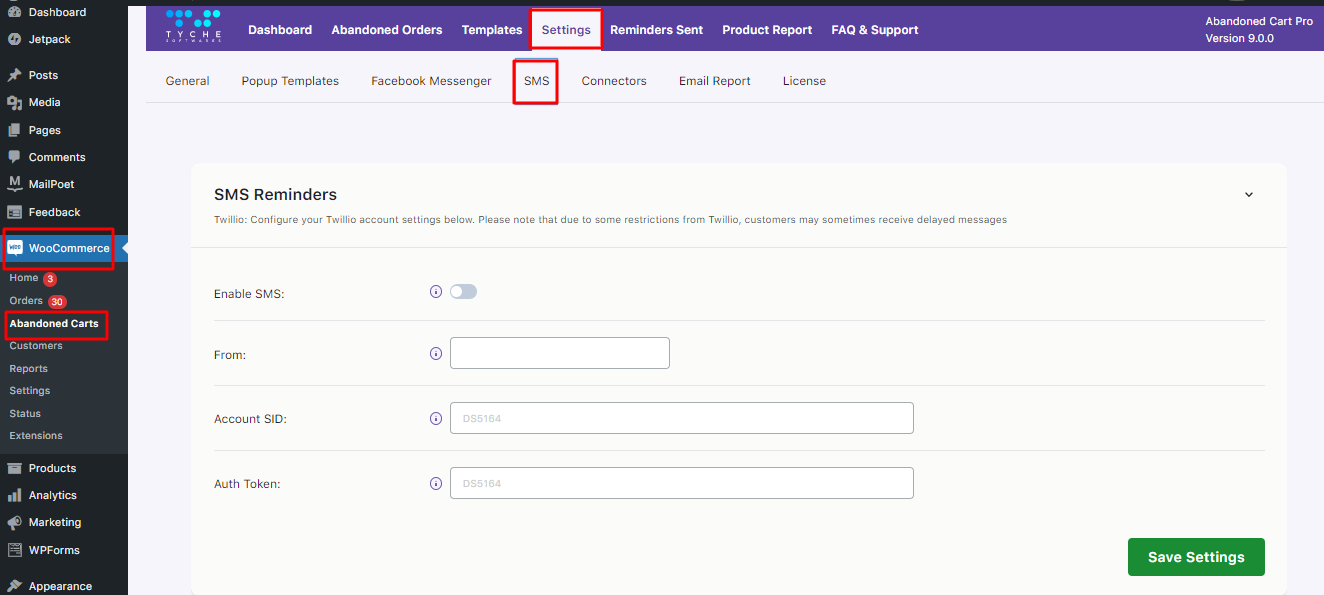Switch to the Popup Templates sub-tab

[x=290, y=81]
